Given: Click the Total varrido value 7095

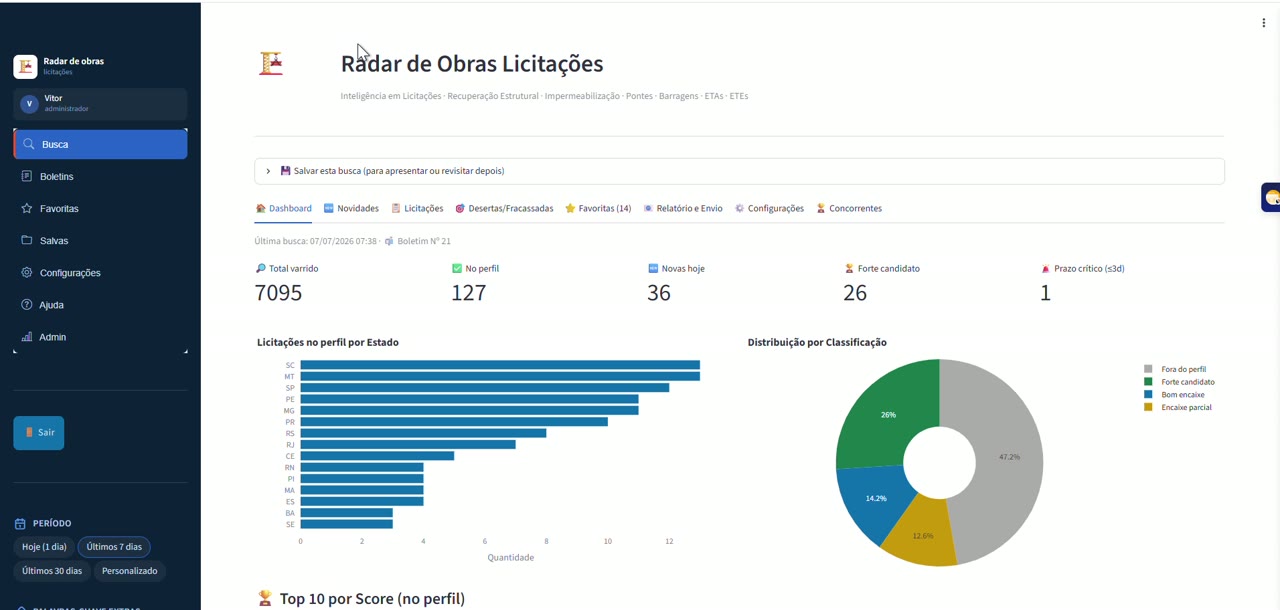Looking at the screenshot, I should point(278,293).
